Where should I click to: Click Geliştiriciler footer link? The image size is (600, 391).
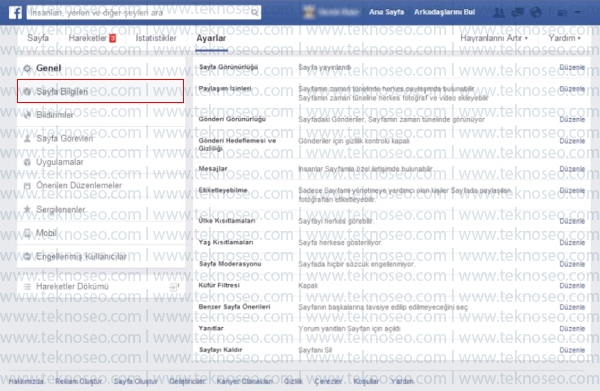pyautogui.click(x=187, y=381)
